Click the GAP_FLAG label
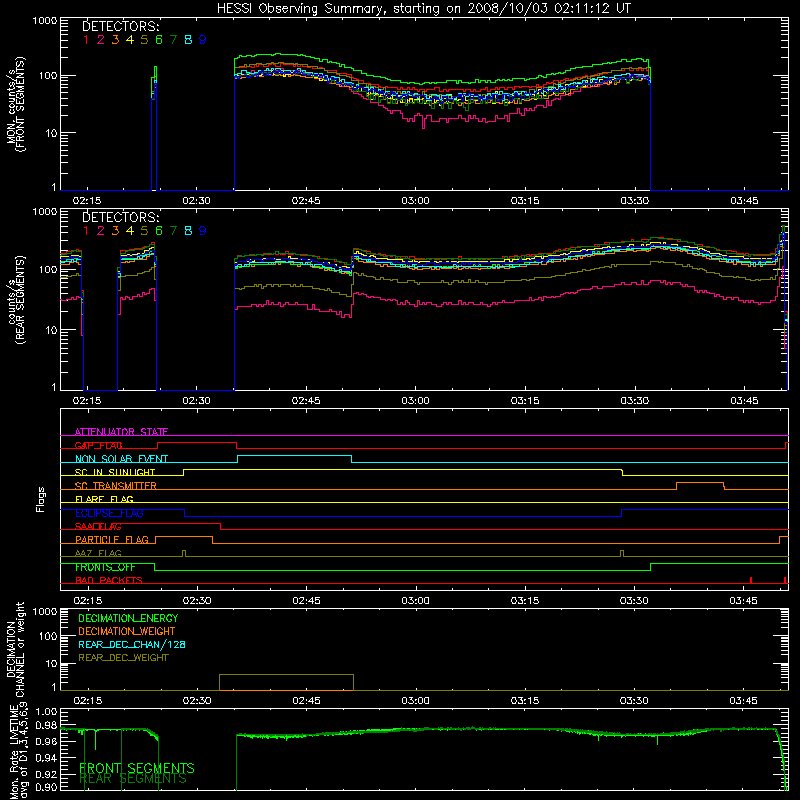800x800 pixels. [x=98, y=446]
